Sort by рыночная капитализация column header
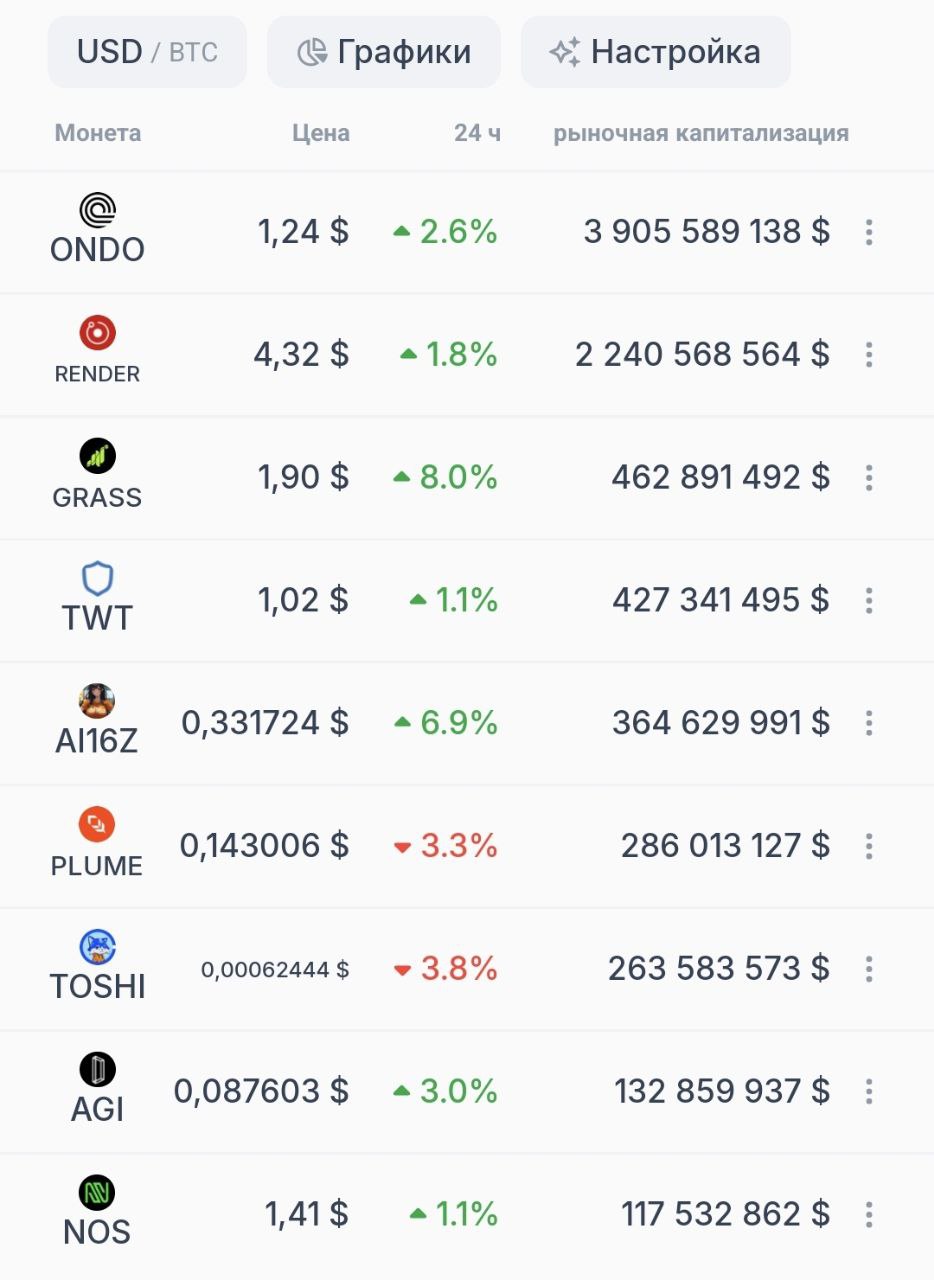The height and width of the screenshot is (1280, 934). click(x=701, y=133)
